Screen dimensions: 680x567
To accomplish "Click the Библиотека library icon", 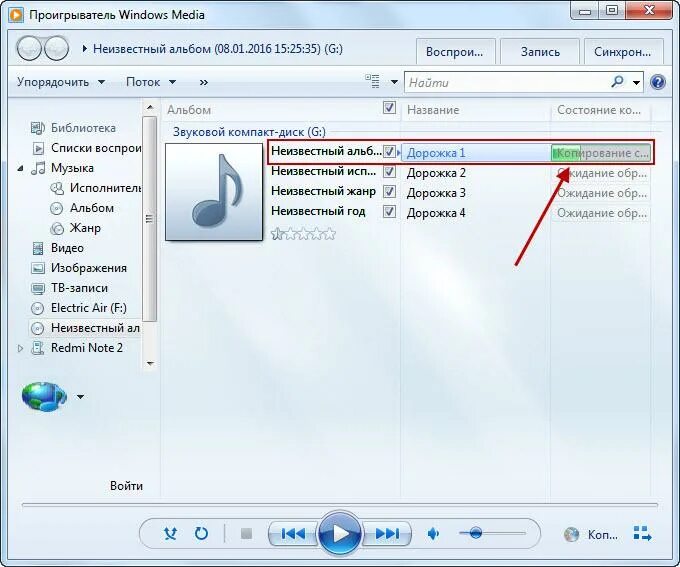I will [x=38, y=128].
